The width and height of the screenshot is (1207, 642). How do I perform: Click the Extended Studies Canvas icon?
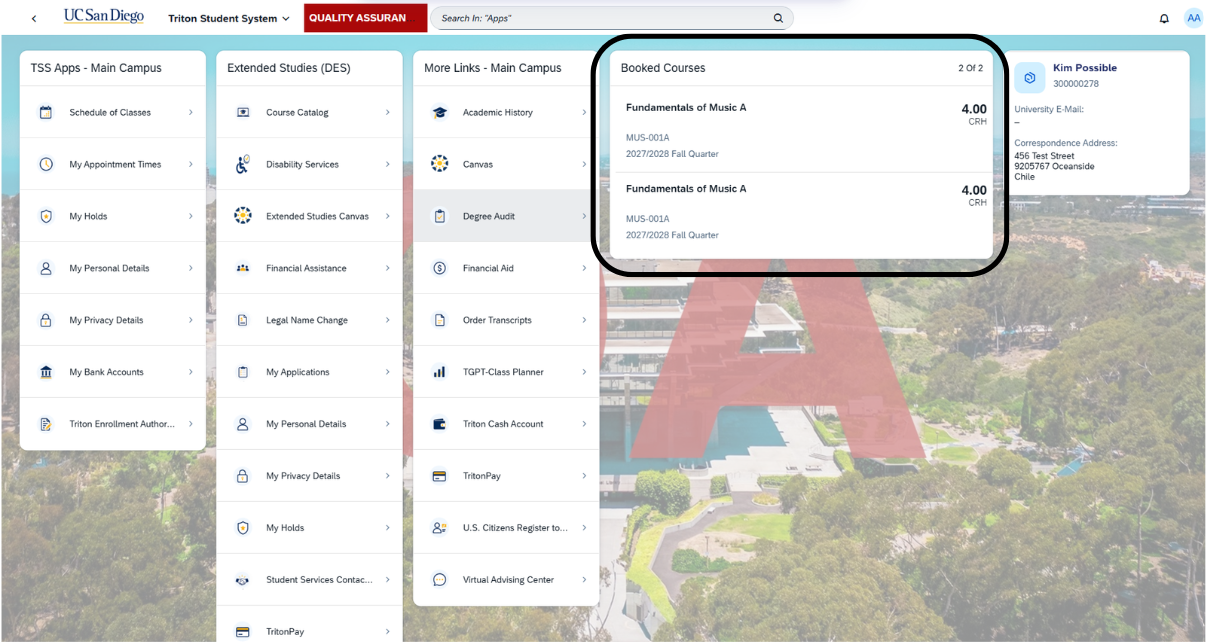click(242, 216)
